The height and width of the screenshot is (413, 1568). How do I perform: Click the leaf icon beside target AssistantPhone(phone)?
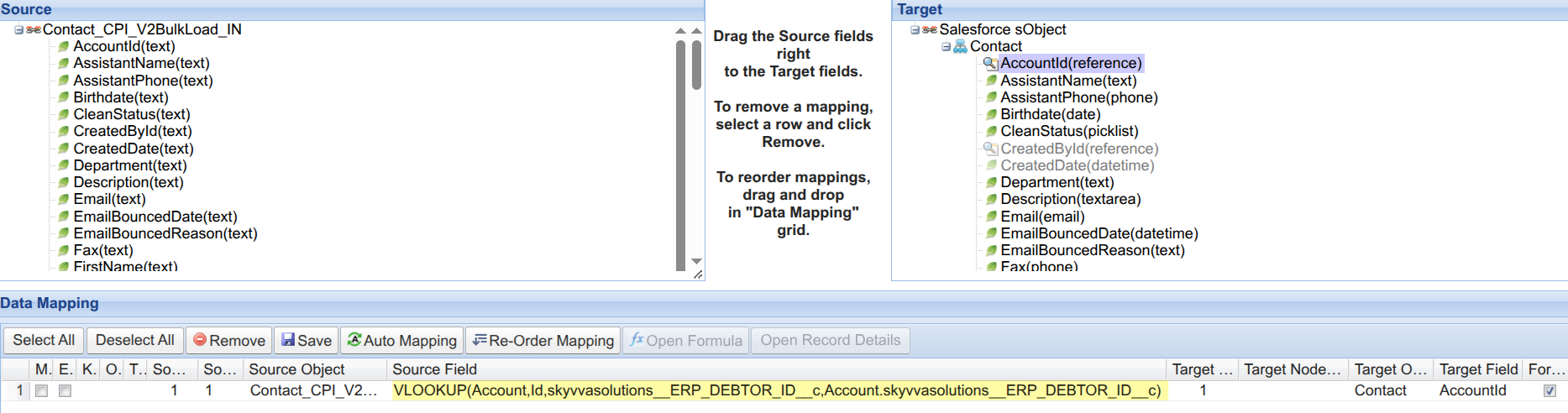click(992, 97)
